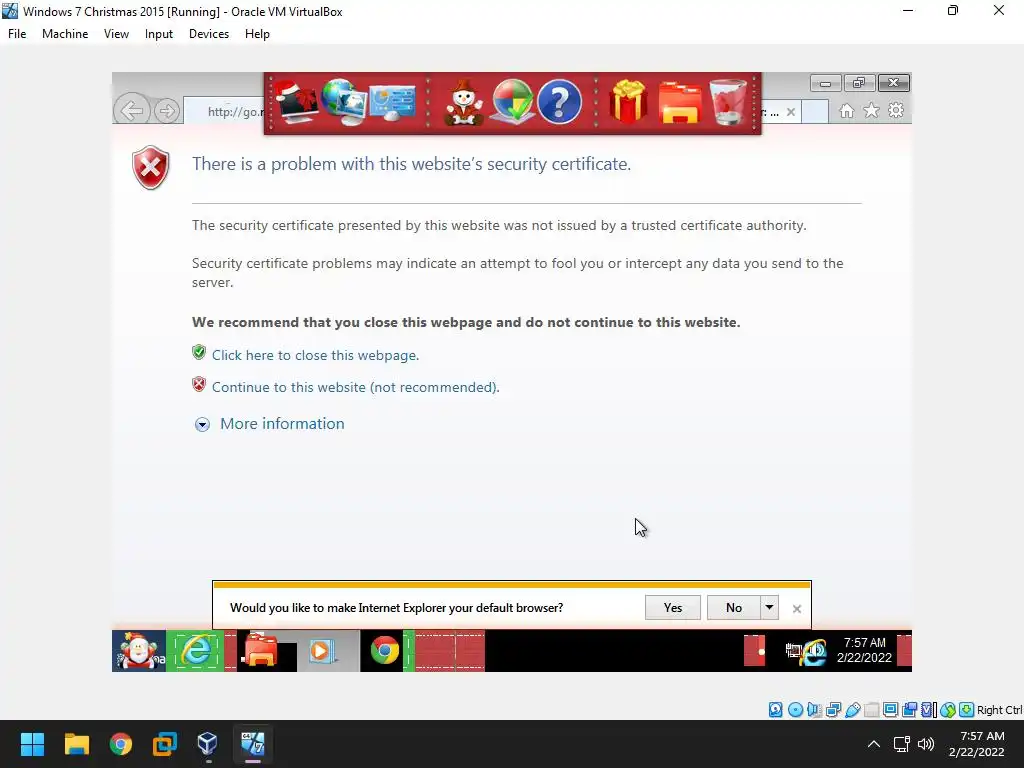
Task: Click VirtualBox hard disk status icon
Action: point(775,710)
